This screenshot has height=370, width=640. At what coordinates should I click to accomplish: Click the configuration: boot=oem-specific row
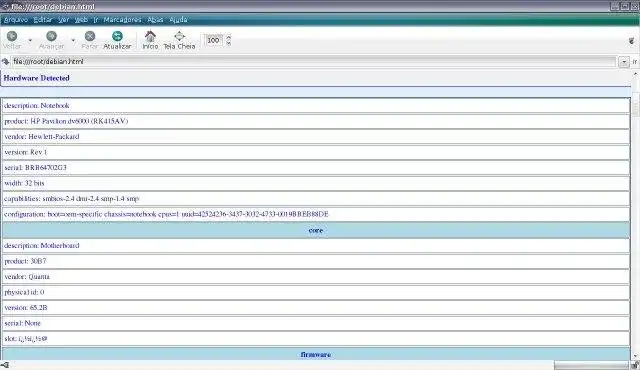(x=316, y=214)
